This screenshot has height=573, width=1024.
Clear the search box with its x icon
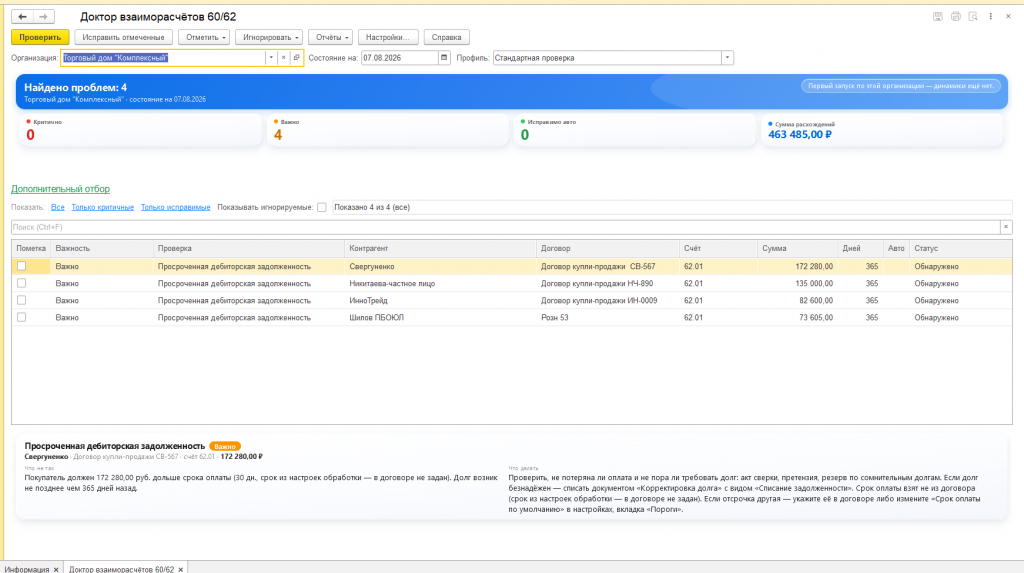(1006, 227)
